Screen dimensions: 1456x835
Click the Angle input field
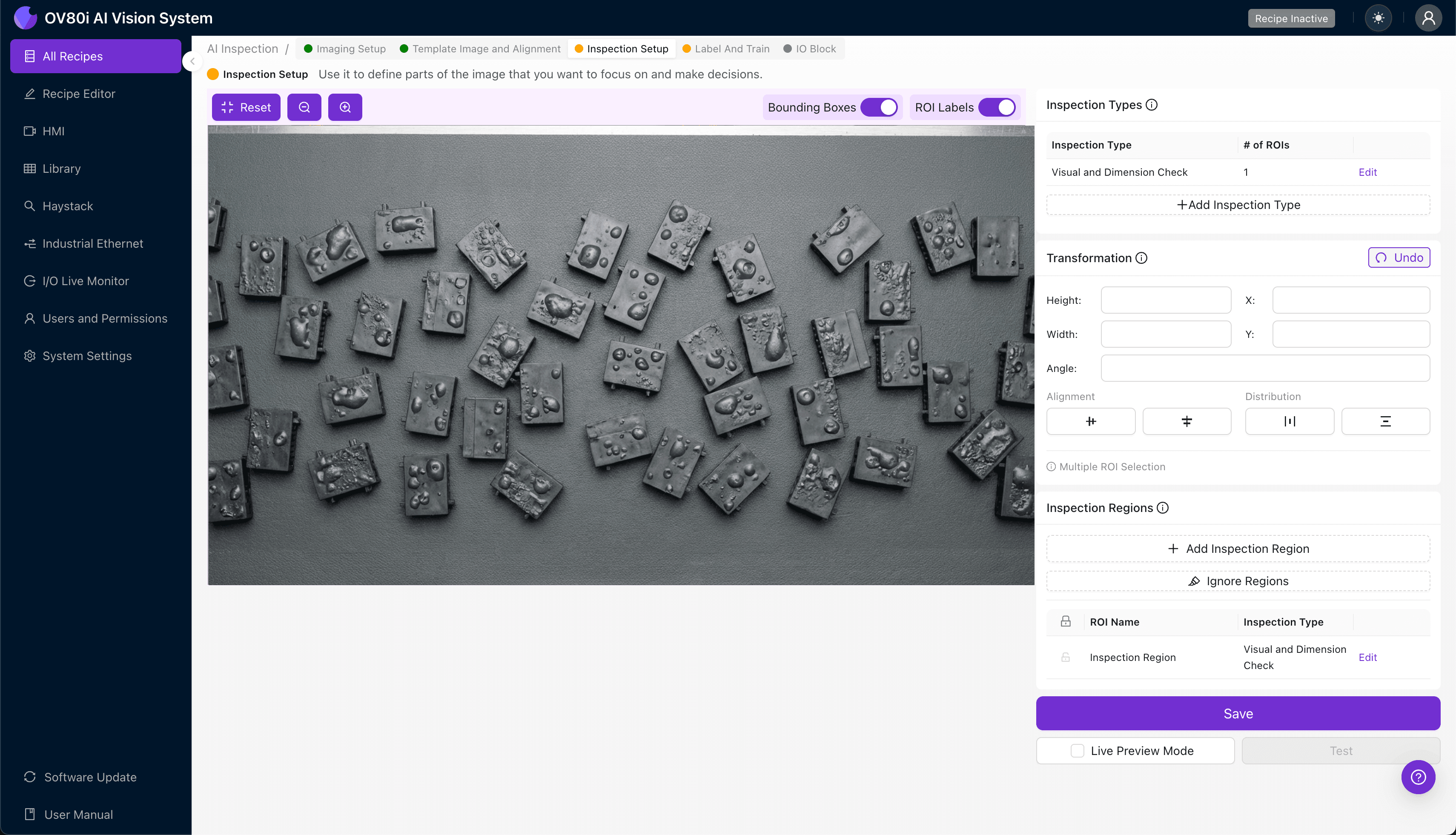tap(1265, 368)
